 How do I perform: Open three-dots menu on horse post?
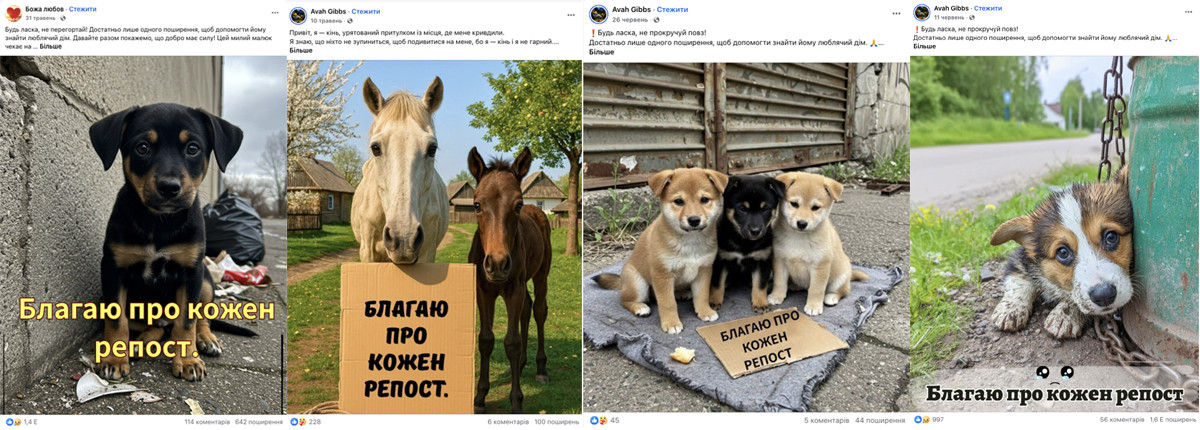tap(570, 15)
